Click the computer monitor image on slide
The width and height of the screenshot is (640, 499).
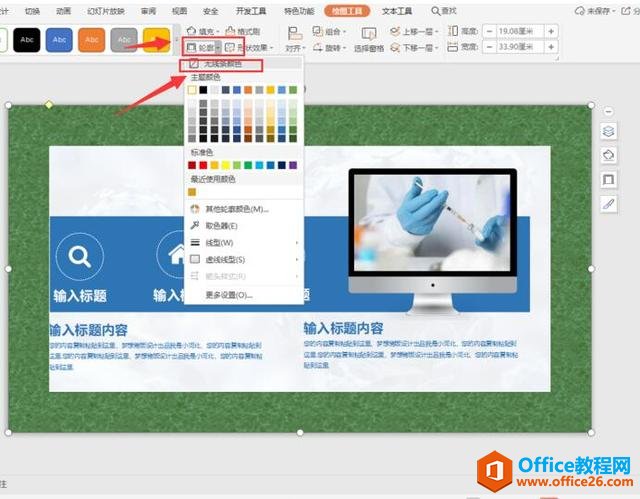(433, 241)
